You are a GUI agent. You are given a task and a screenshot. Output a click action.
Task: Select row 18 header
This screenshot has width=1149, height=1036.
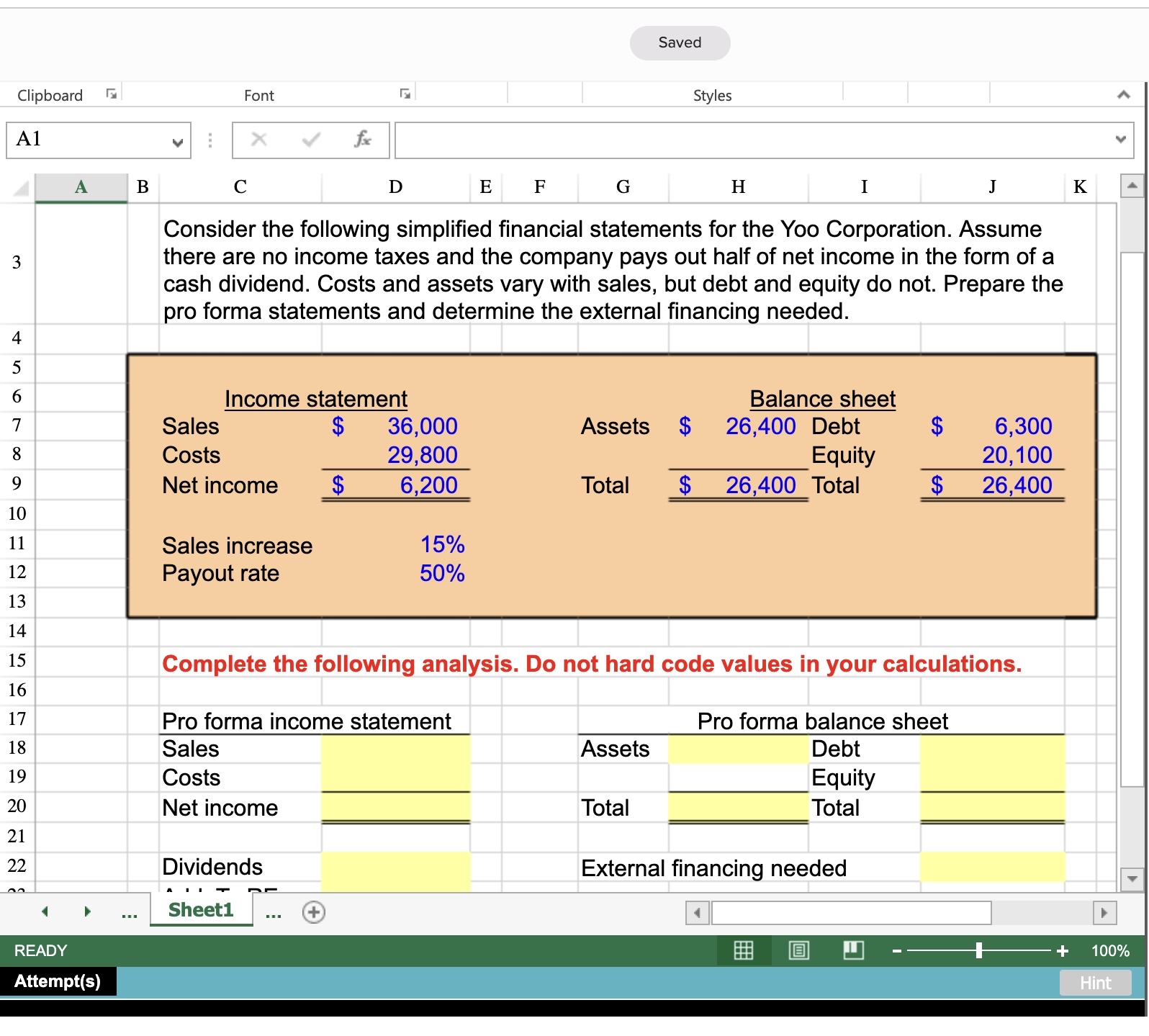[17, 748]
